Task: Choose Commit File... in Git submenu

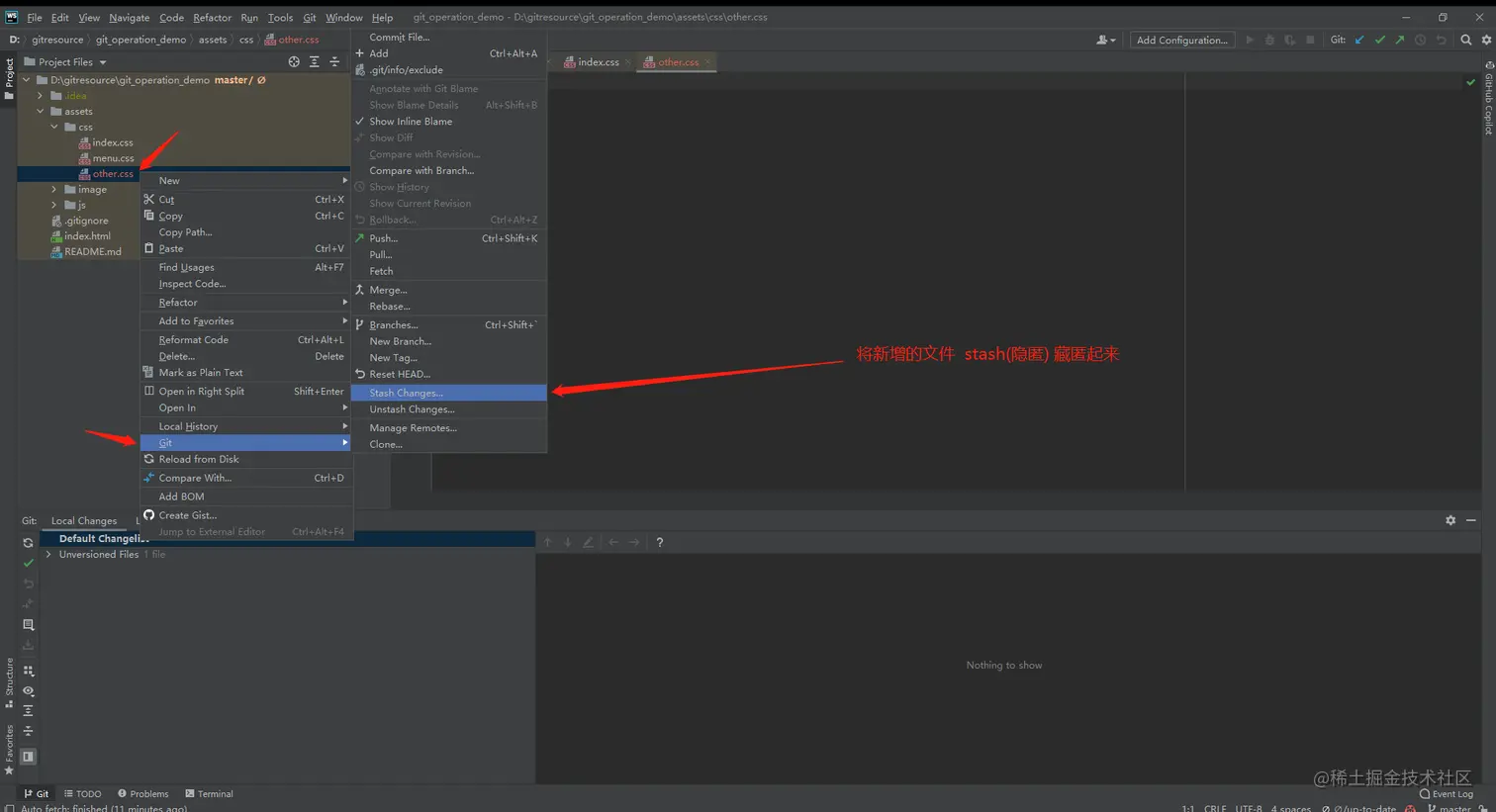Action: point(448,37)
